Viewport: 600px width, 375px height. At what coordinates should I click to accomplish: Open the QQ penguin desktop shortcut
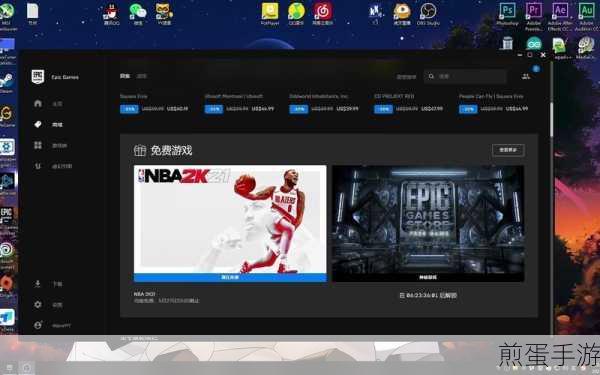click(x=111, y=13)
